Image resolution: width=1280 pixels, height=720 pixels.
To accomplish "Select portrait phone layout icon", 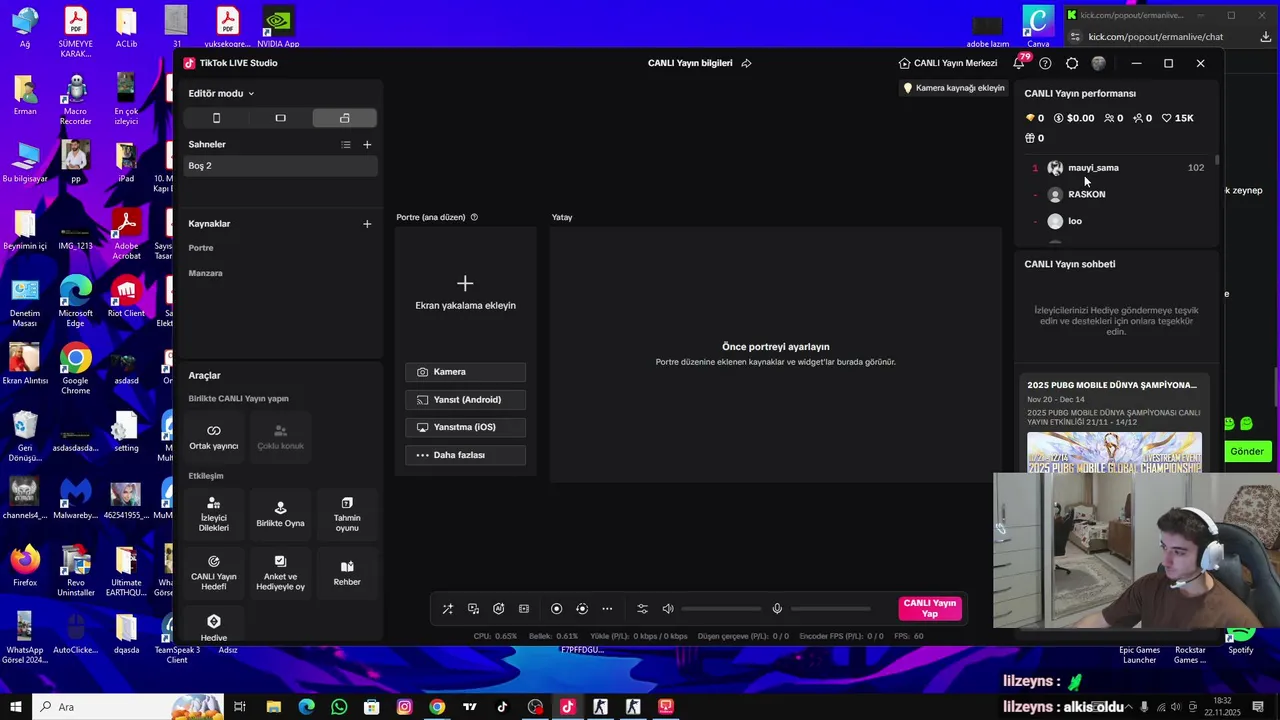I will [x=216, y=118].
